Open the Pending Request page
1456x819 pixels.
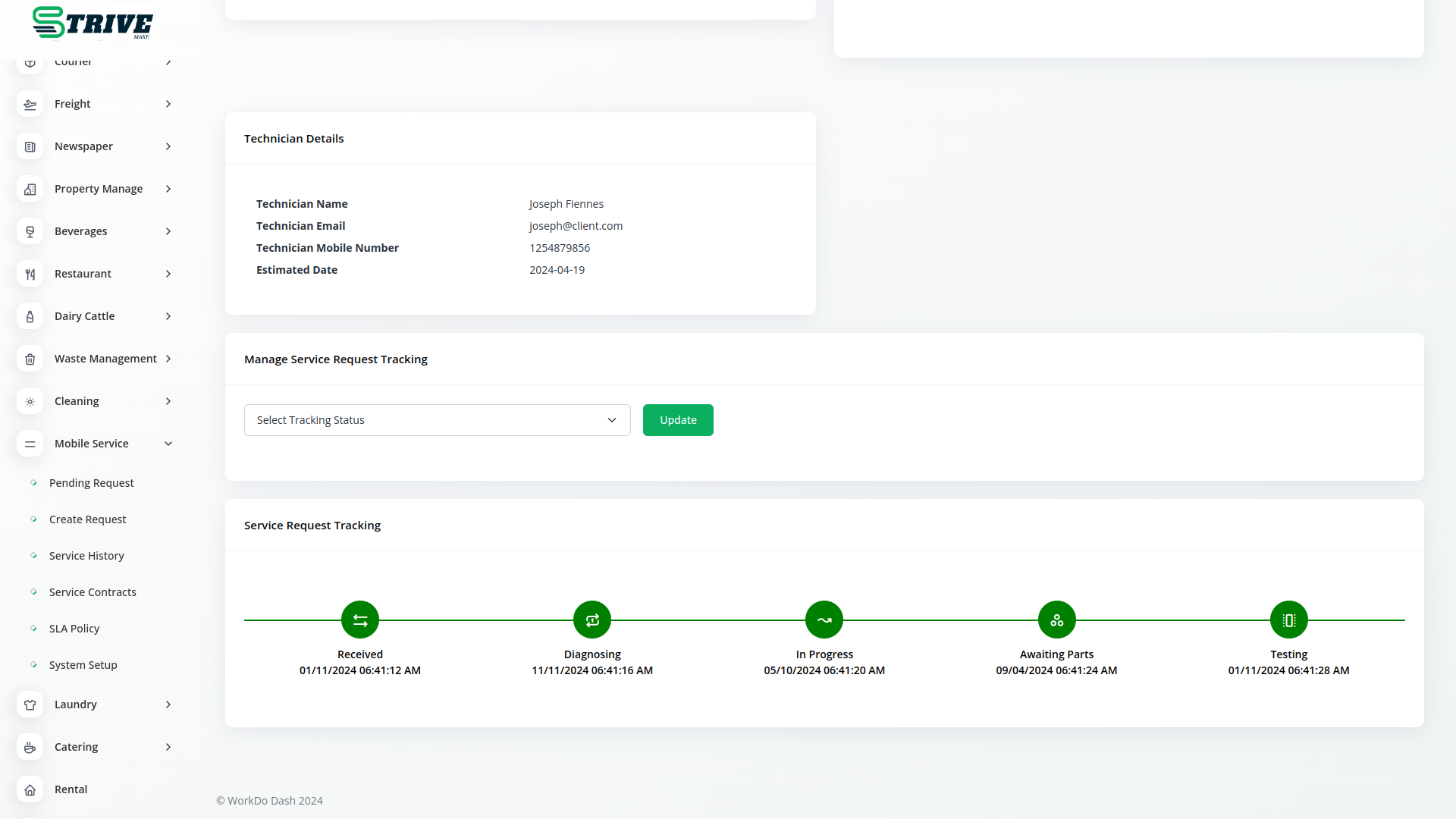91,483
